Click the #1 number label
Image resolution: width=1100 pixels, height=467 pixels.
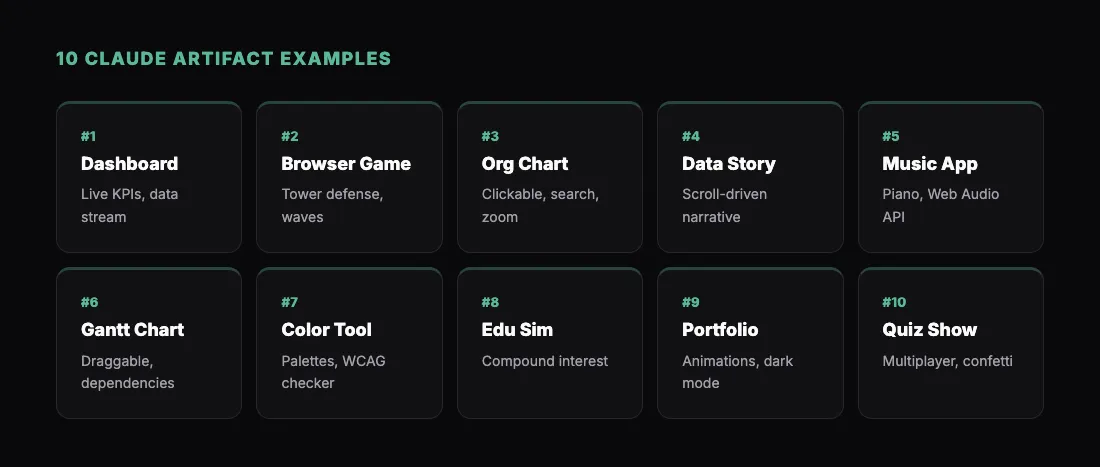[x=89, y=136]
